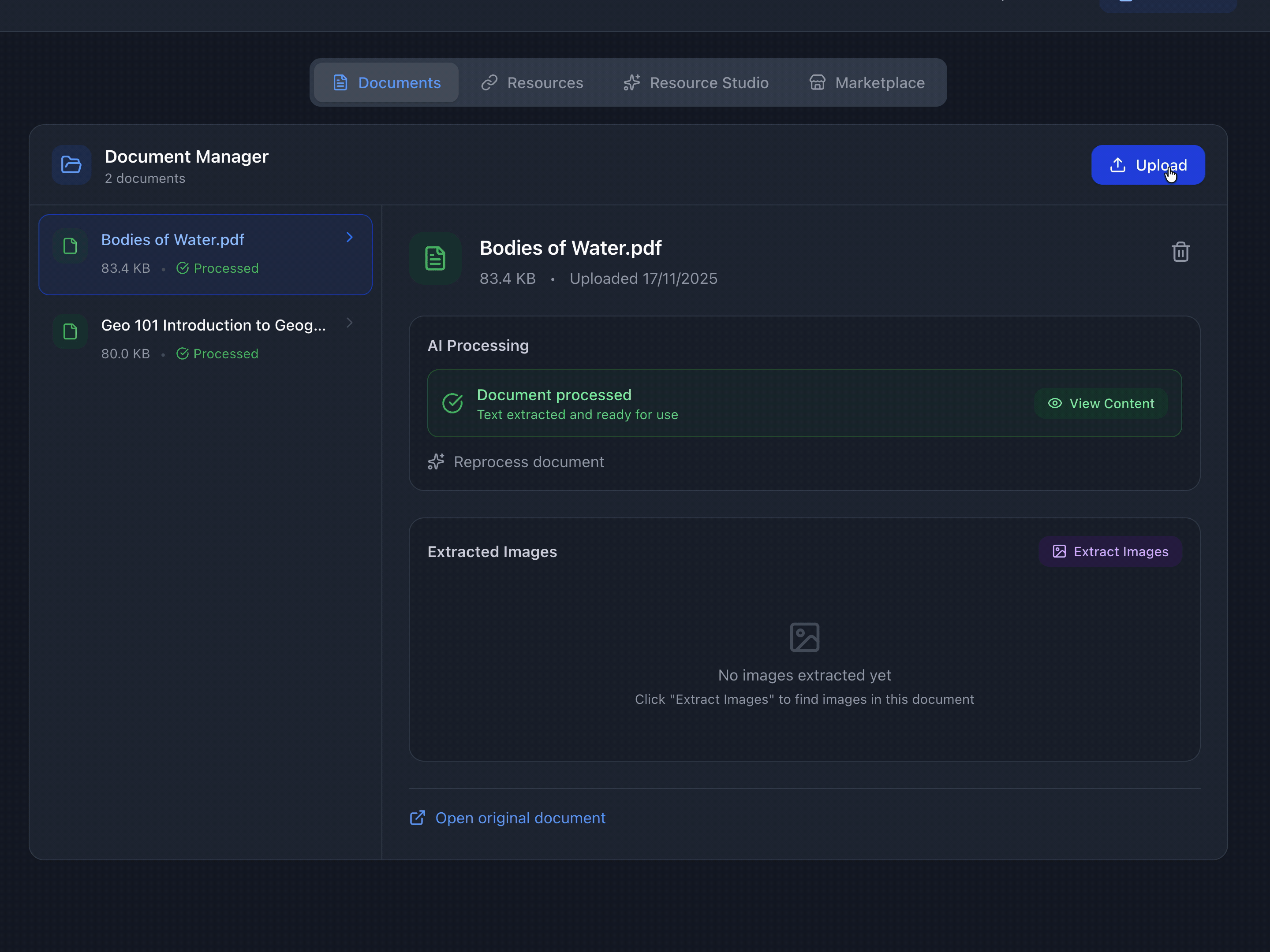Open original document link
This screenshot has width=1270, height=952.
point(520,818)
